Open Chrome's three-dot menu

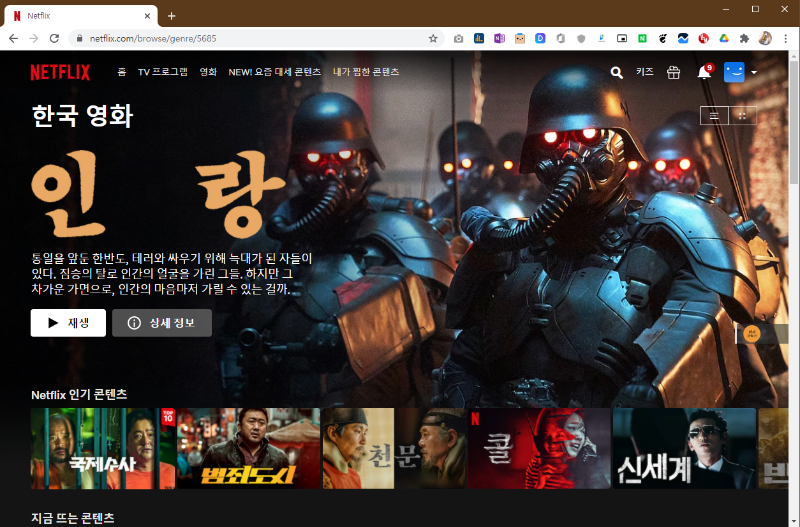[786, 38]
